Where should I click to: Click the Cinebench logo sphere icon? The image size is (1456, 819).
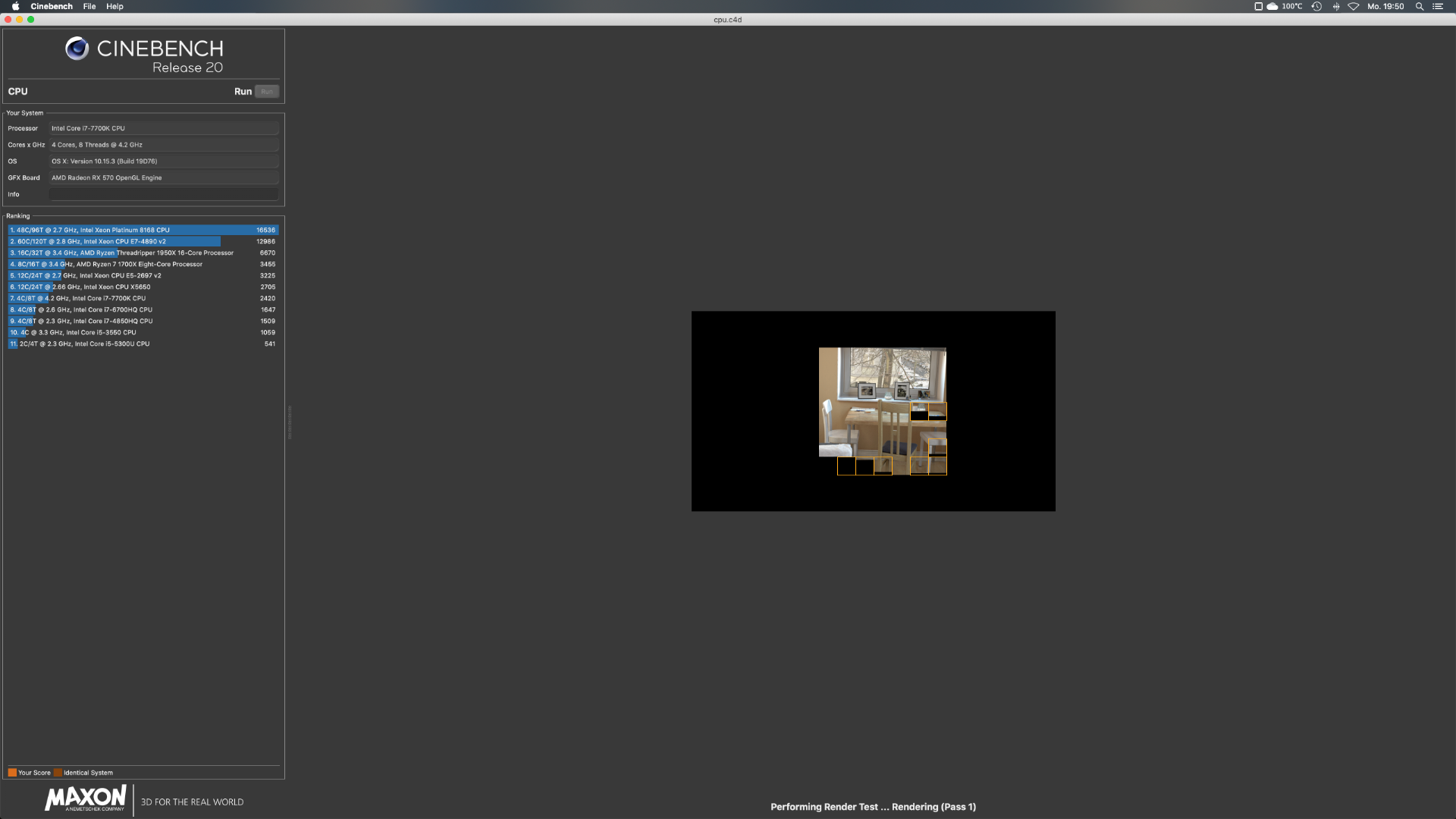(x=77, y=49)
